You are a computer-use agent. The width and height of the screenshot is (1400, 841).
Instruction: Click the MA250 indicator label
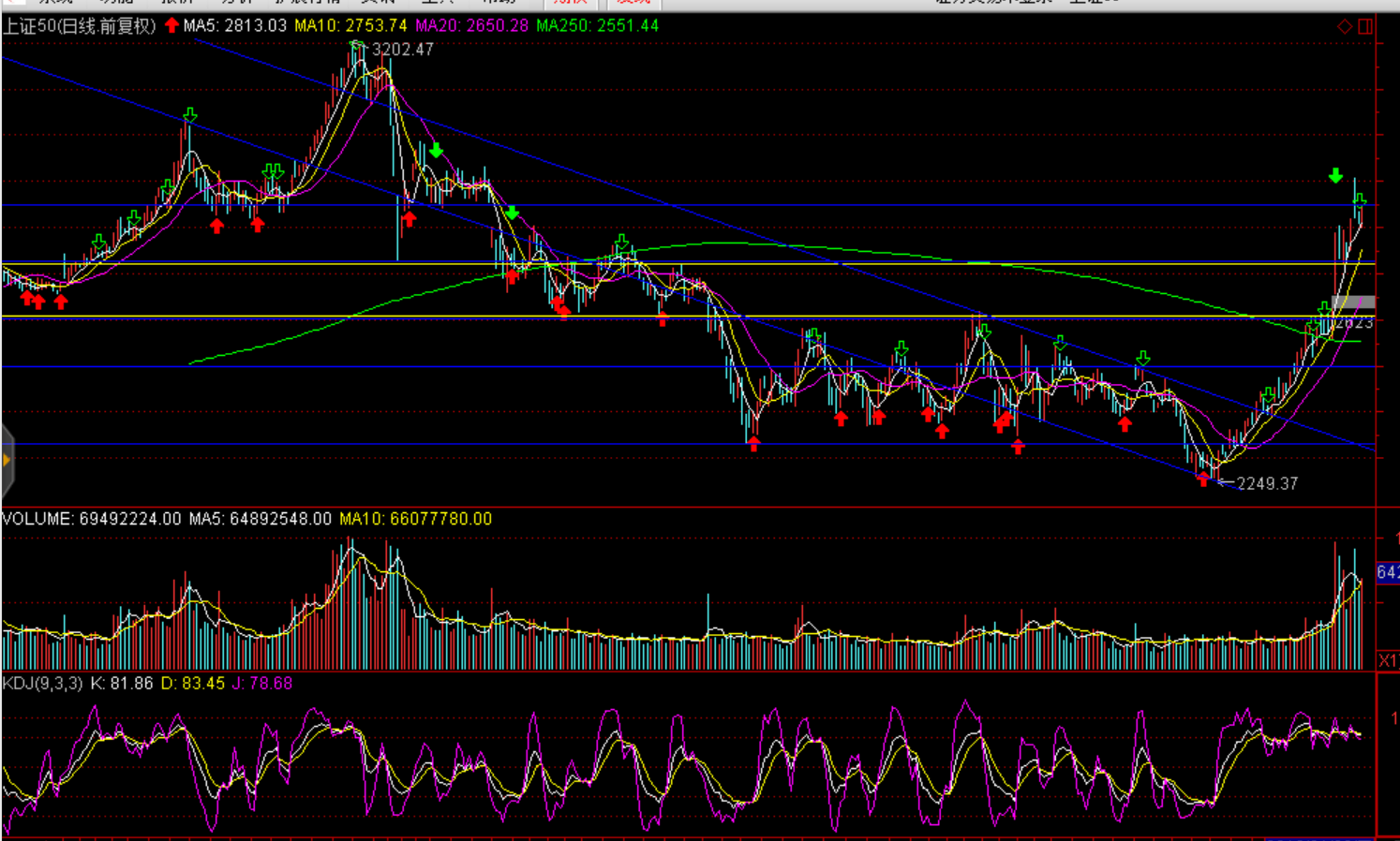point(597,25)
